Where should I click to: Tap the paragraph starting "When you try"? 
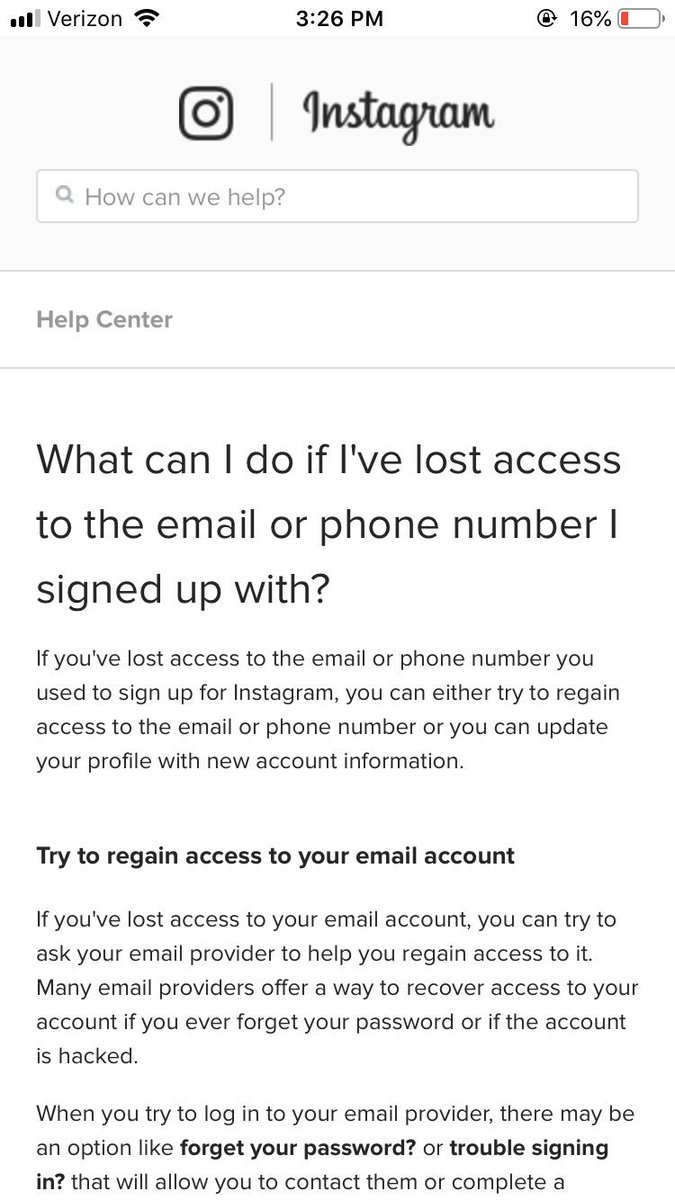pos(336,1148)
